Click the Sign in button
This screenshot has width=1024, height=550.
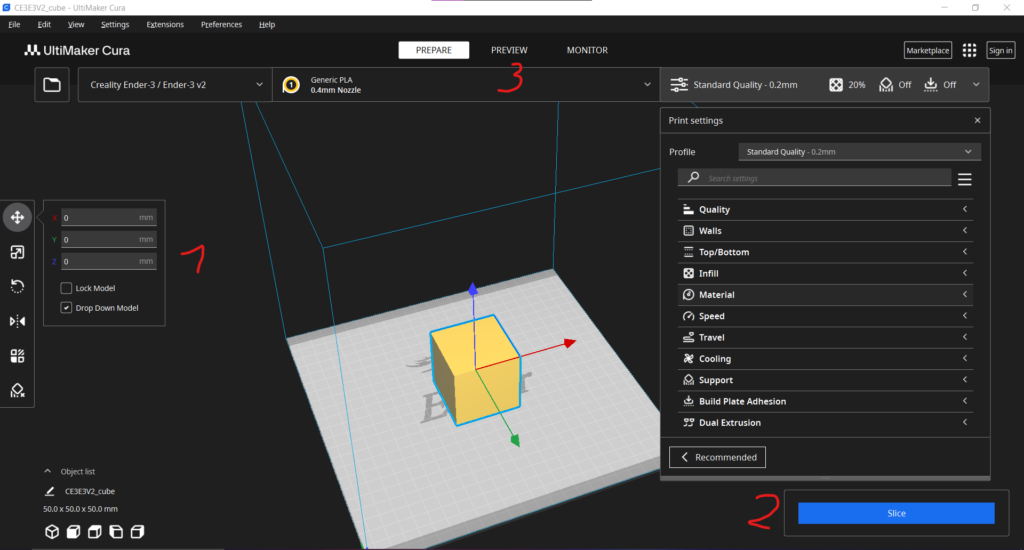[1000, 50]
